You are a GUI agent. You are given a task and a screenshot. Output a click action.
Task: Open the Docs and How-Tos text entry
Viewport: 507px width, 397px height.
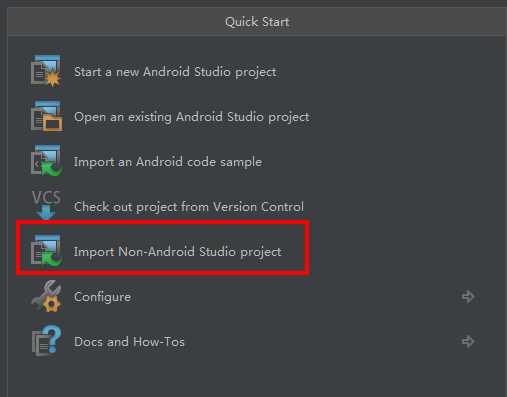129,342
